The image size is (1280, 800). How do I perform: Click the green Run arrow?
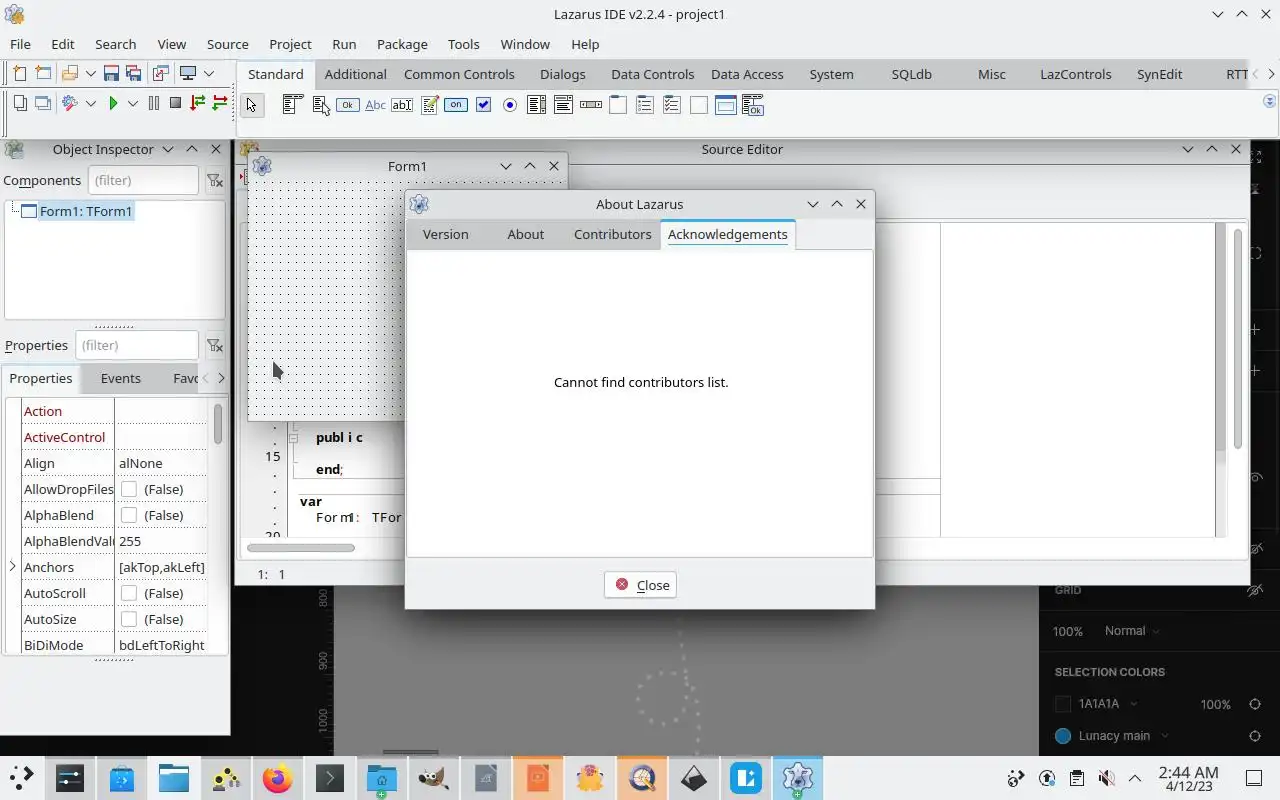pyautogui.click(x=113, y=103)
